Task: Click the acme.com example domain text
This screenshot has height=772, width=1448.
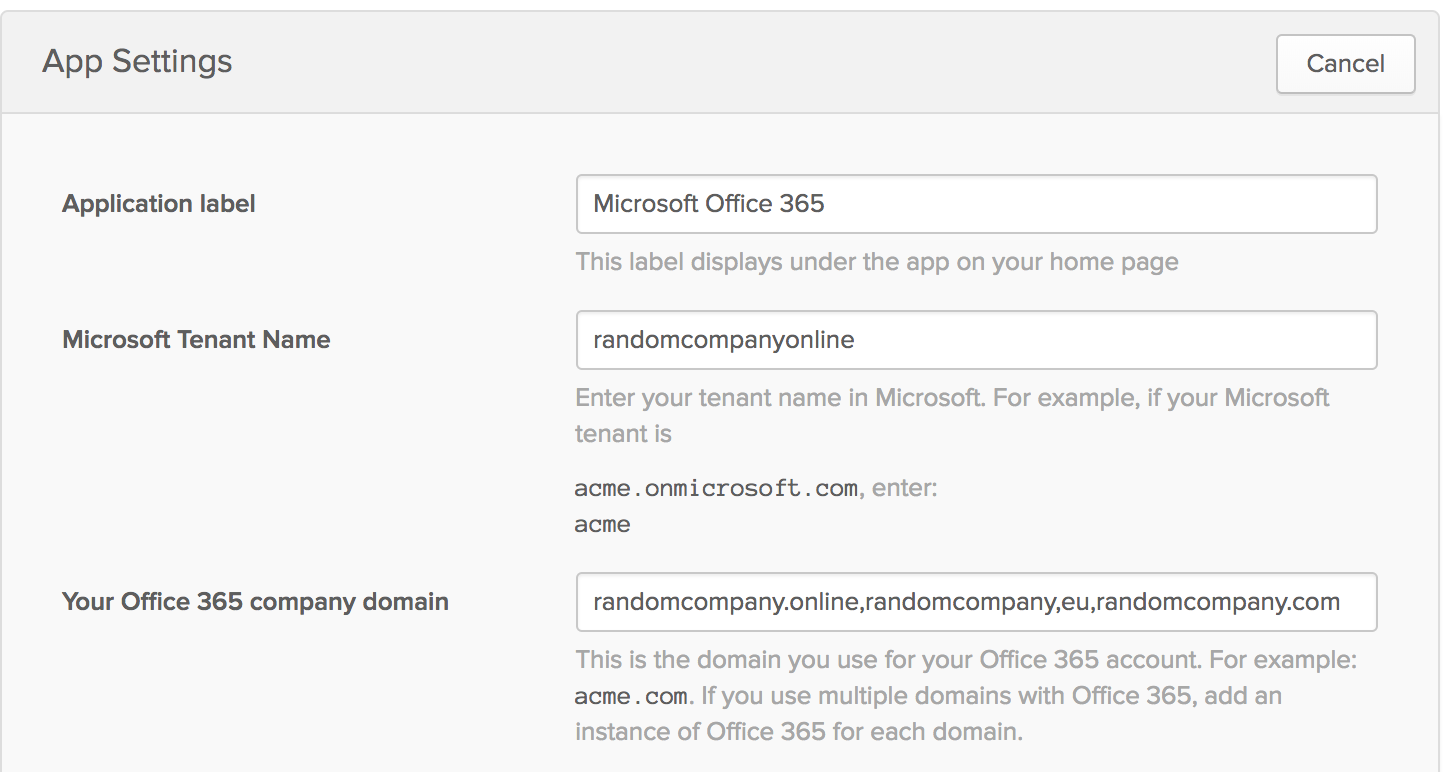Action: (631, 696)
